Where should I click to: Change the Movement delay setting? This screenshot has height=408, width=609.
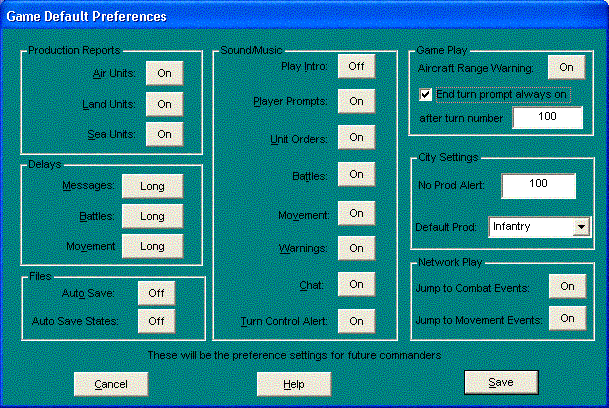pyautogui.click(x=152, y=246)
